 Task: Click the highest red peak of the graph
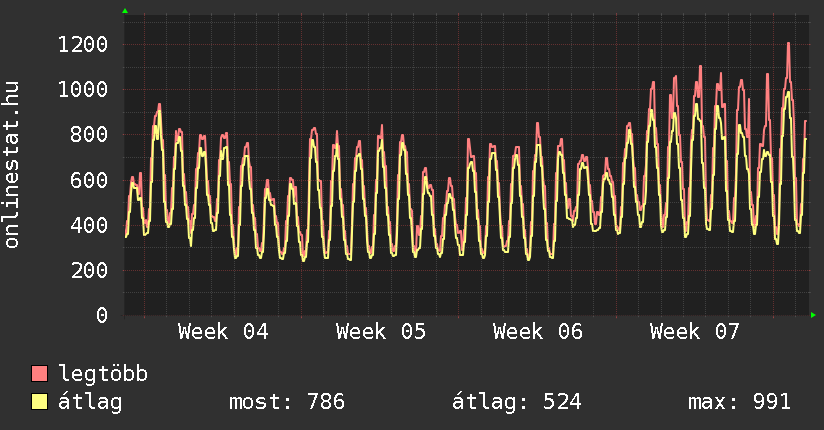click(x=788, y=43)
